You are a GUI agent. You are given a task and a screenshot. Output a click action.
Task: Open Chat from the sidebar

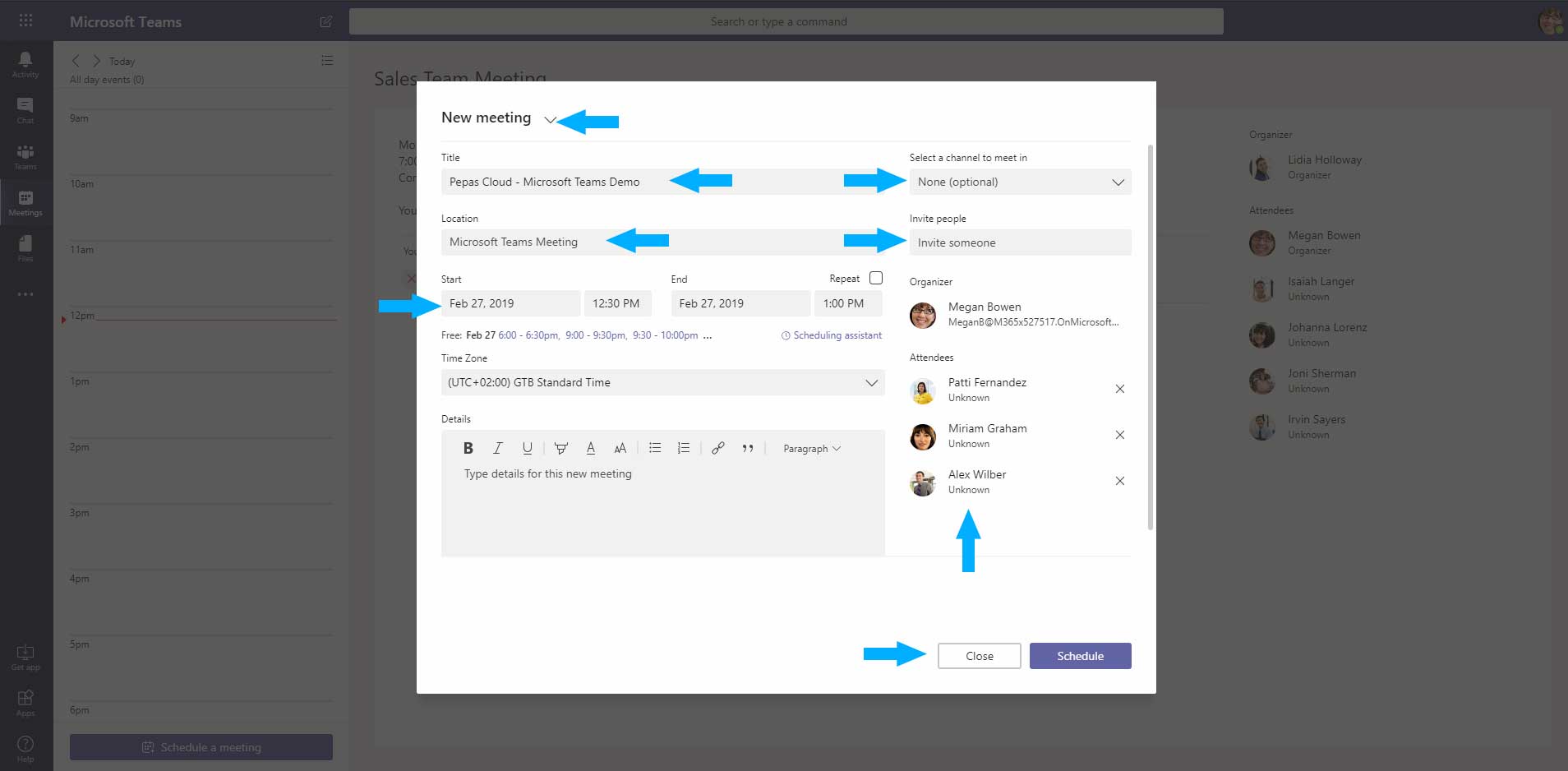(25, 110)
